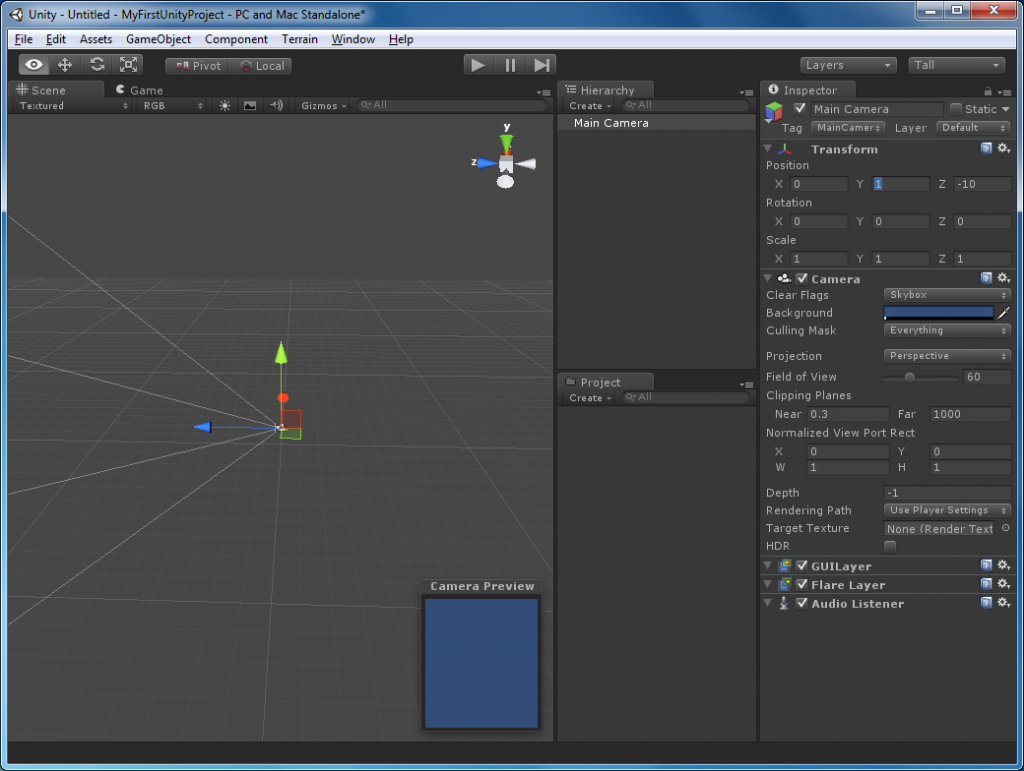This screenshot has height=771, width=1024.
Task: Open the Gizmos dropdown
Action: [323, 106]
